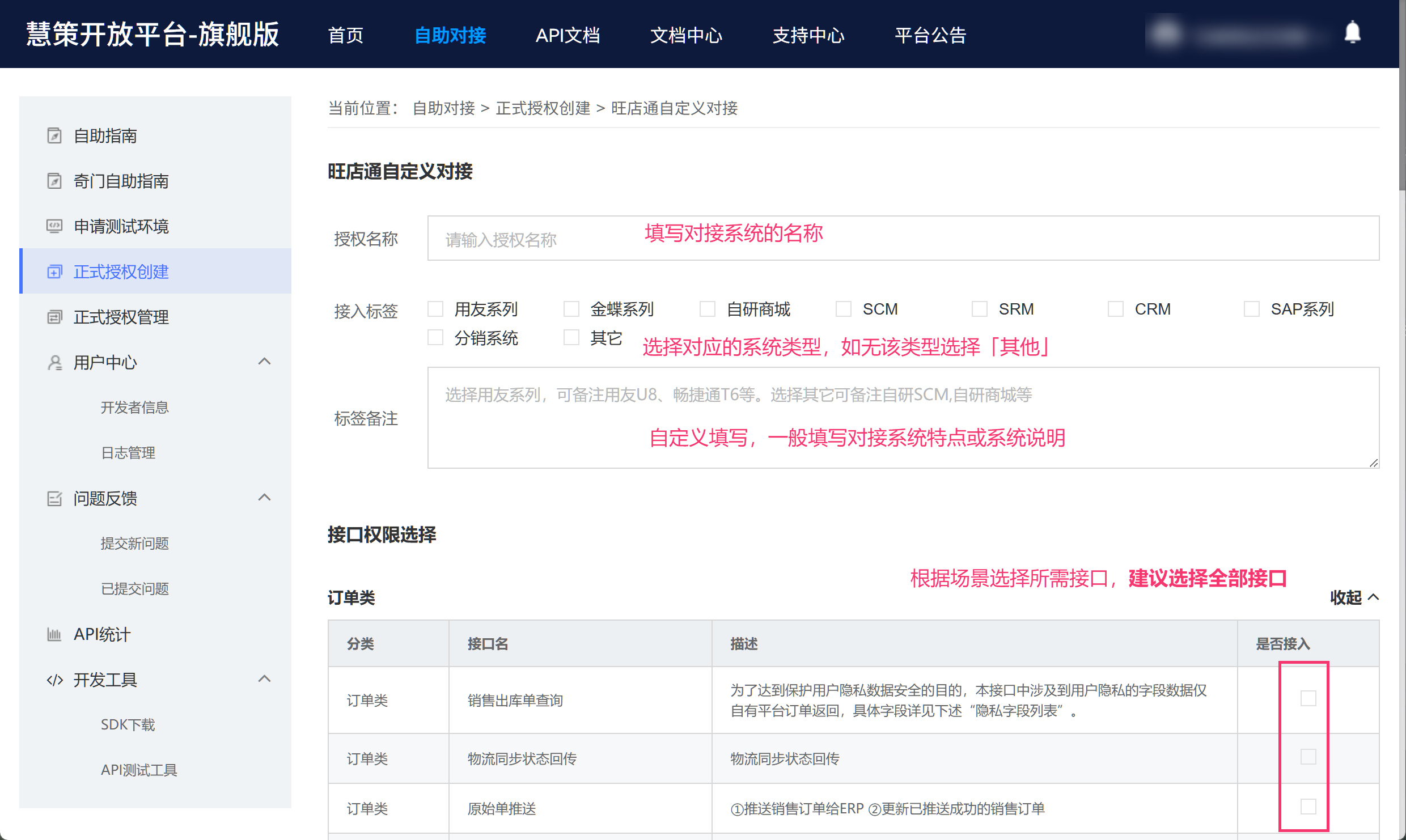
Task: Click the 开发工具 code icon
Action: [54, 680]
